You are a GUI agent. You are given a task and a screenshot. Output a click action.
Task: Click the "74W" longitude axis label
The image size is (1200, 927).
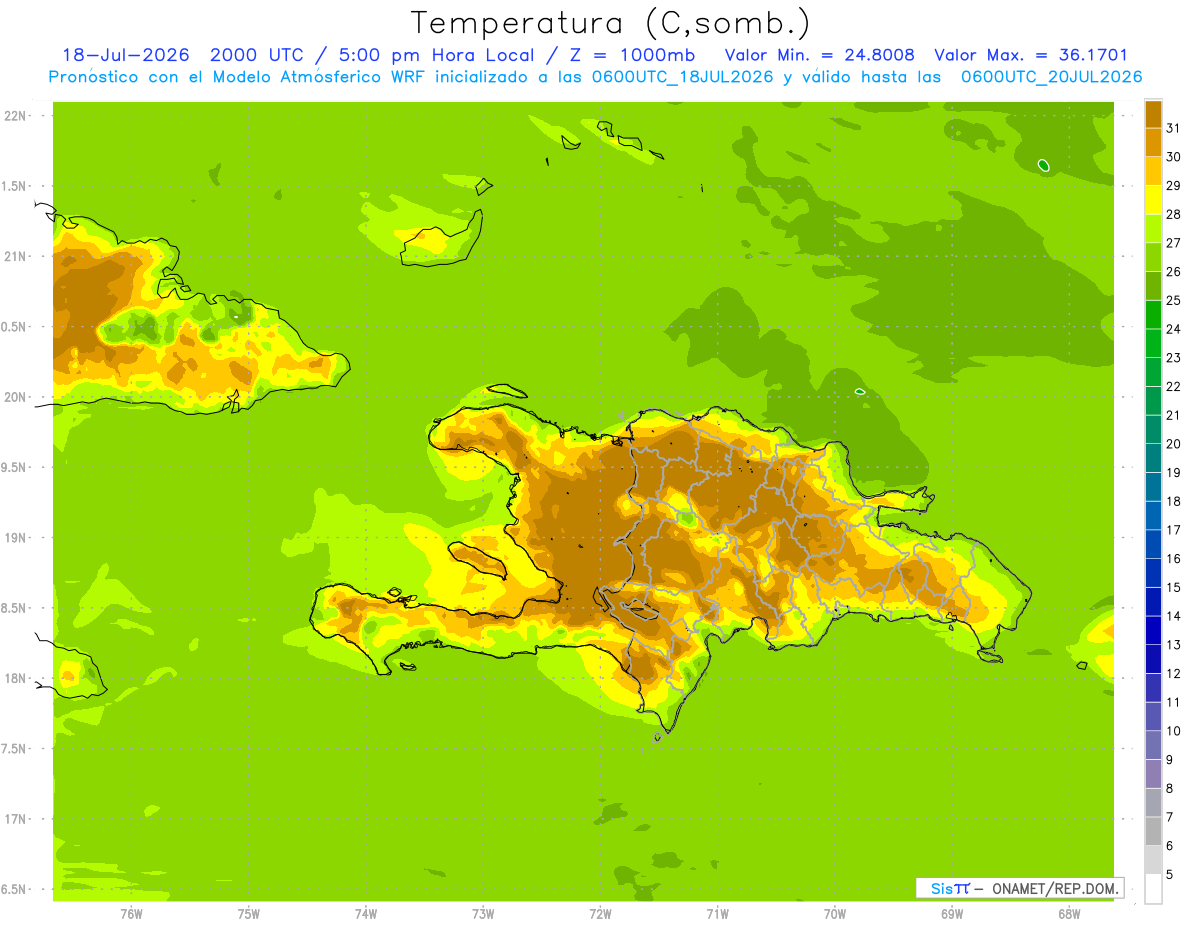pos(365,913)
